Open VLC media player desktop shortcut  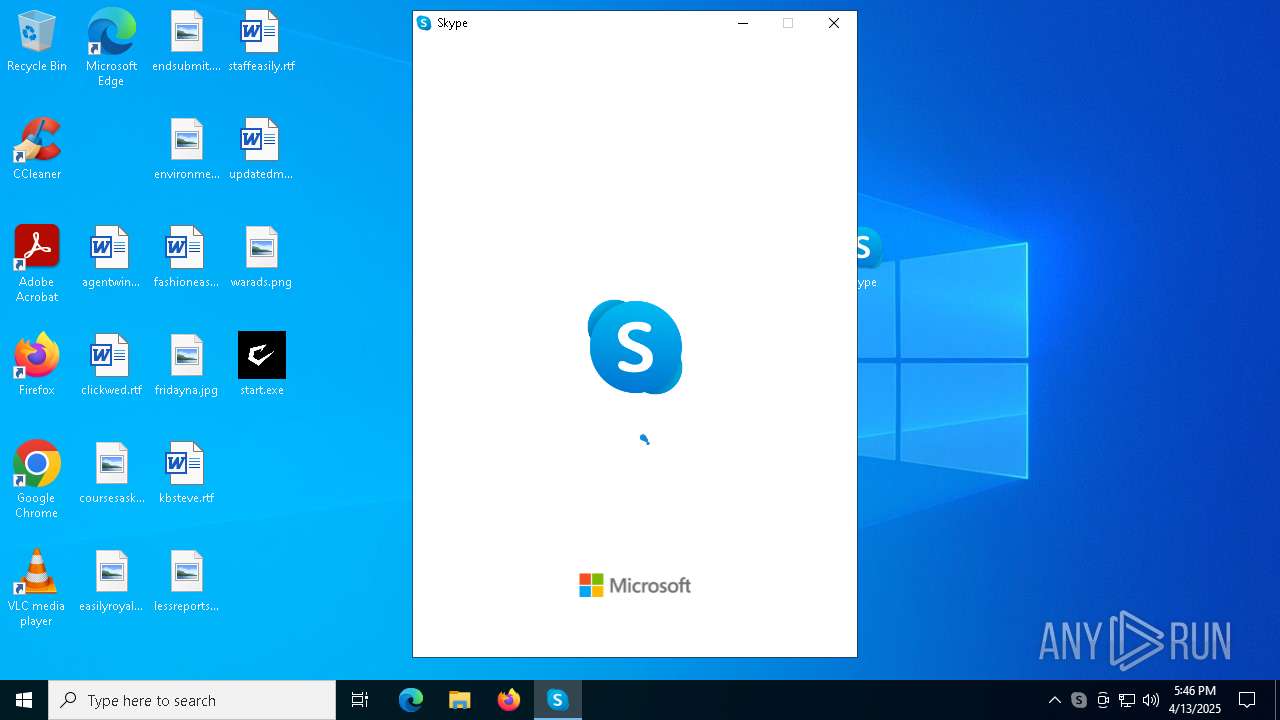(37, 587)
